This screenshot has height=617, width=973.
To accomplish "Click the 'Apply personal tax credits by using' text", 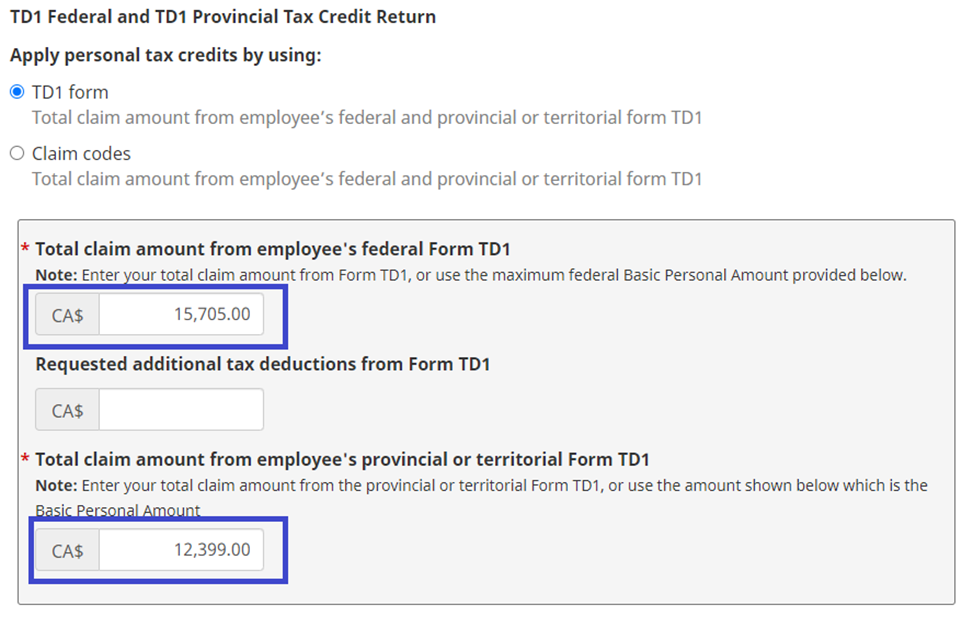I will click(165, 55).
